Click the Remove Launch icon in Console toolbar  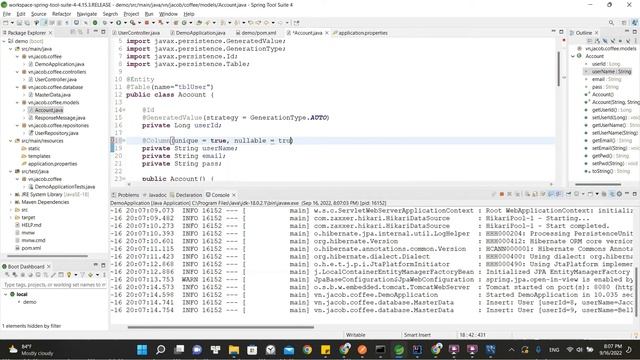509,194
